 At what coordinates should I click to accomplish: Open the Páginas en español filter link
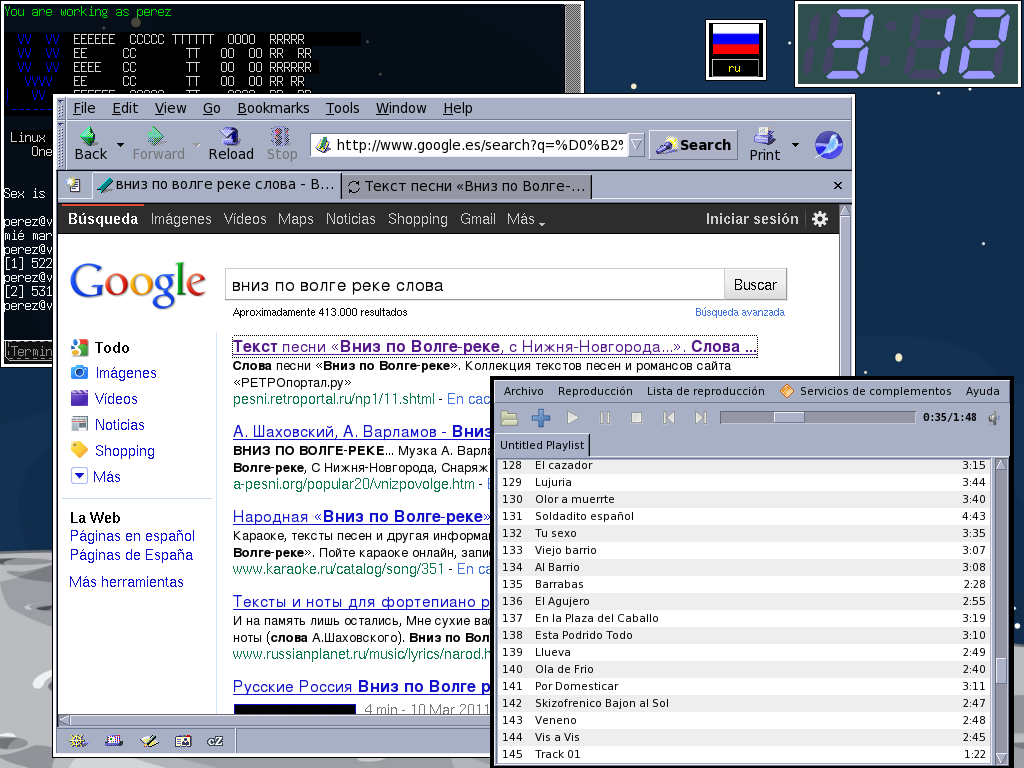[132, 536]
